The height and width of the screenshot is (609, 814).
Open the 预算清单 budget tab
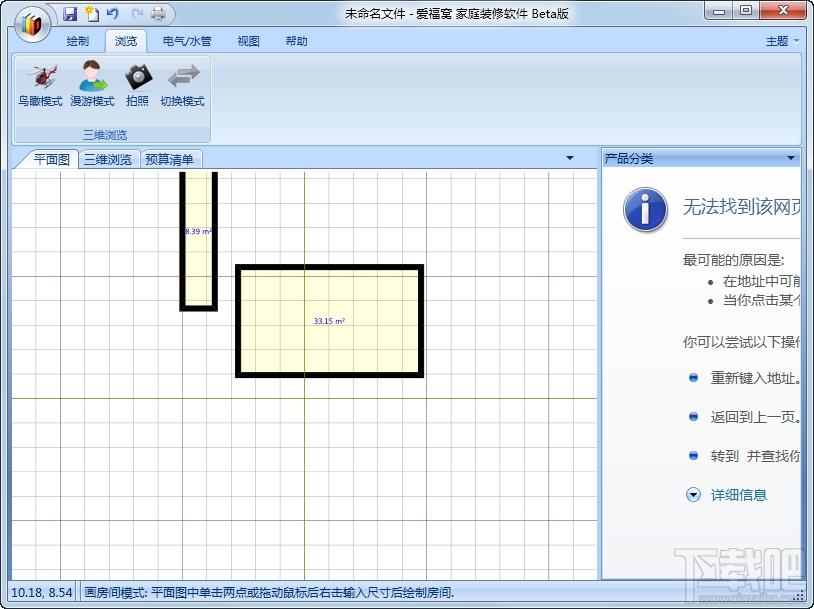169,159
